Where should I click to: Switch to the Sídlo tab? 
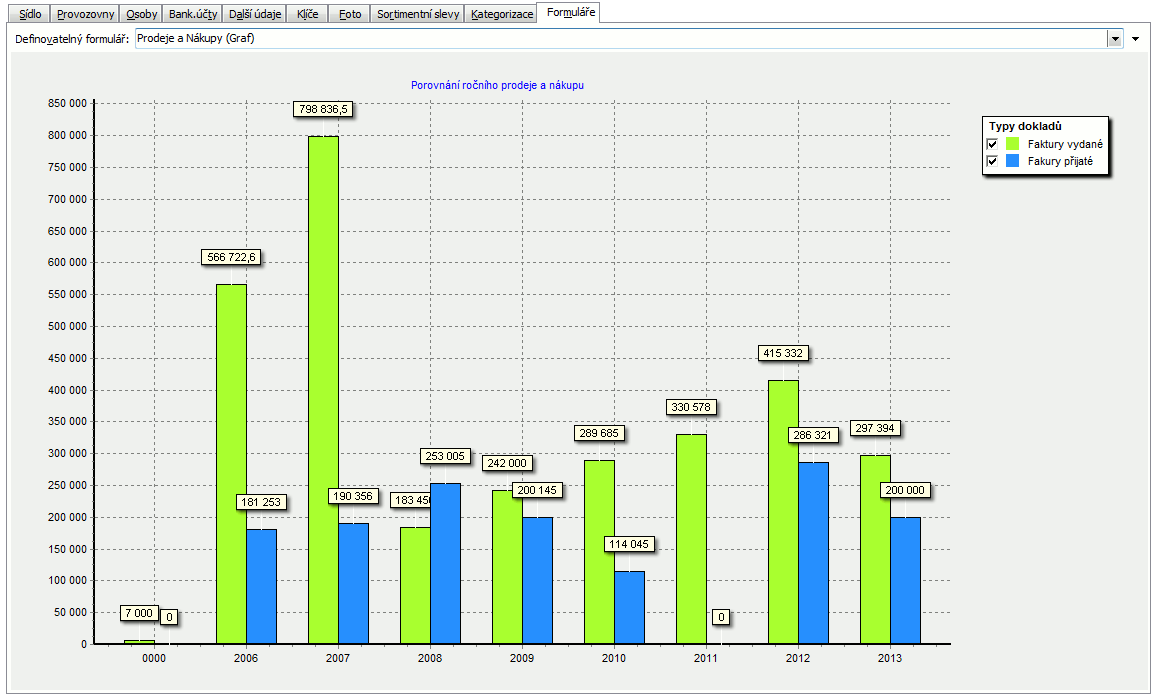point(30,15)
